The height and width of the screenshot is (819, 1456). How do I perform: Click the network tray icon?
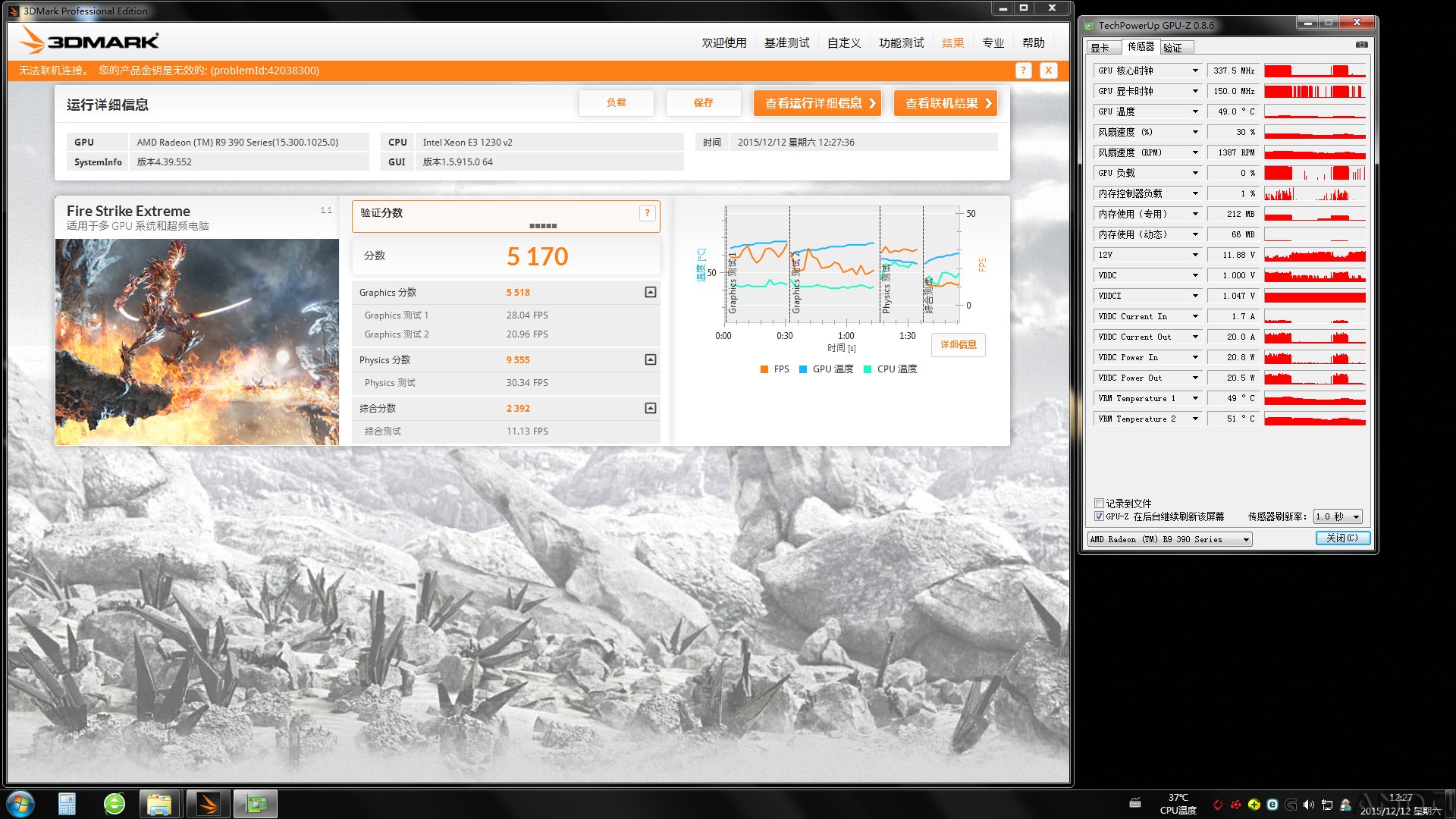click(1327, 805)
